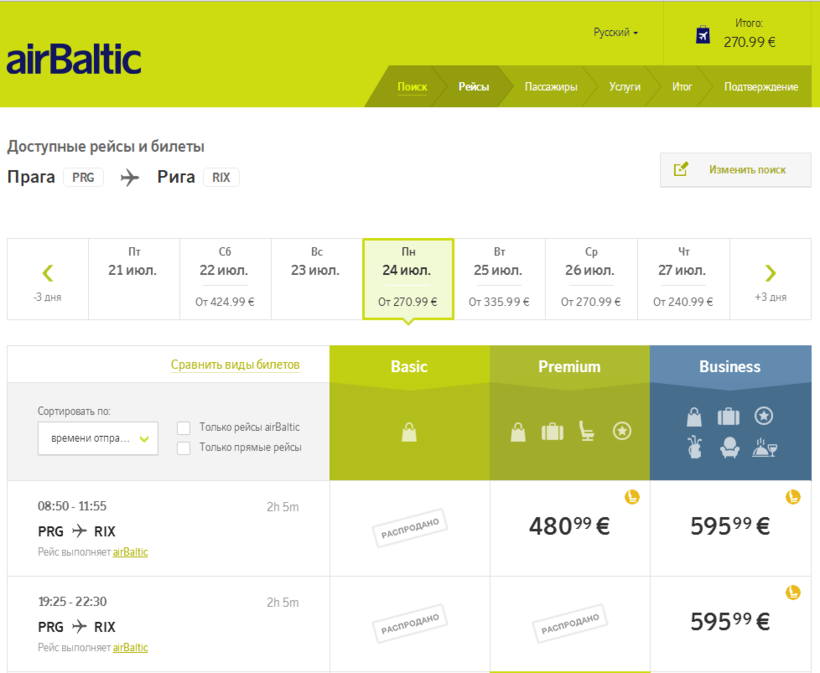Click the airBaltic logo
The width and height of the screenshot is (820, 673).
74,59
